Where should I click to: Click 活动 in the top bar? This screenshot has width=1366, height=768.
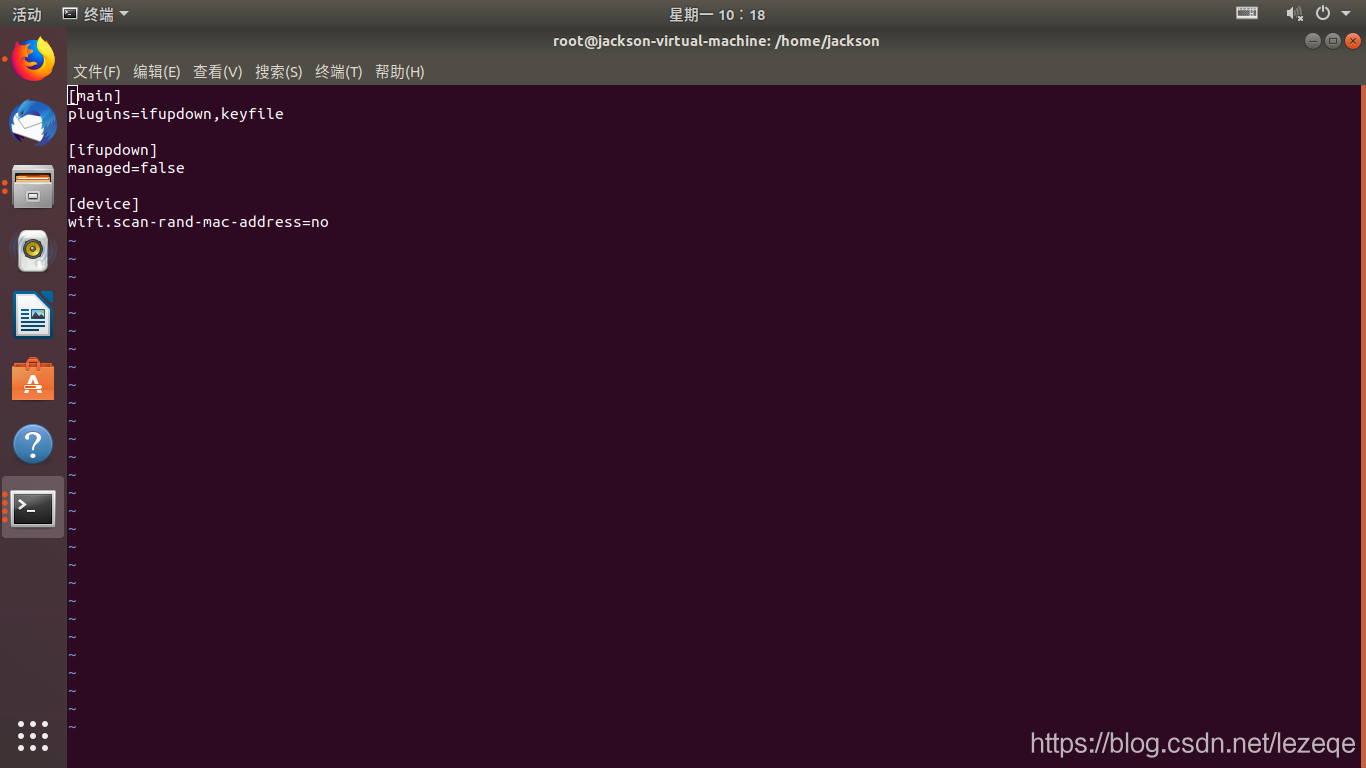(26, 13)
